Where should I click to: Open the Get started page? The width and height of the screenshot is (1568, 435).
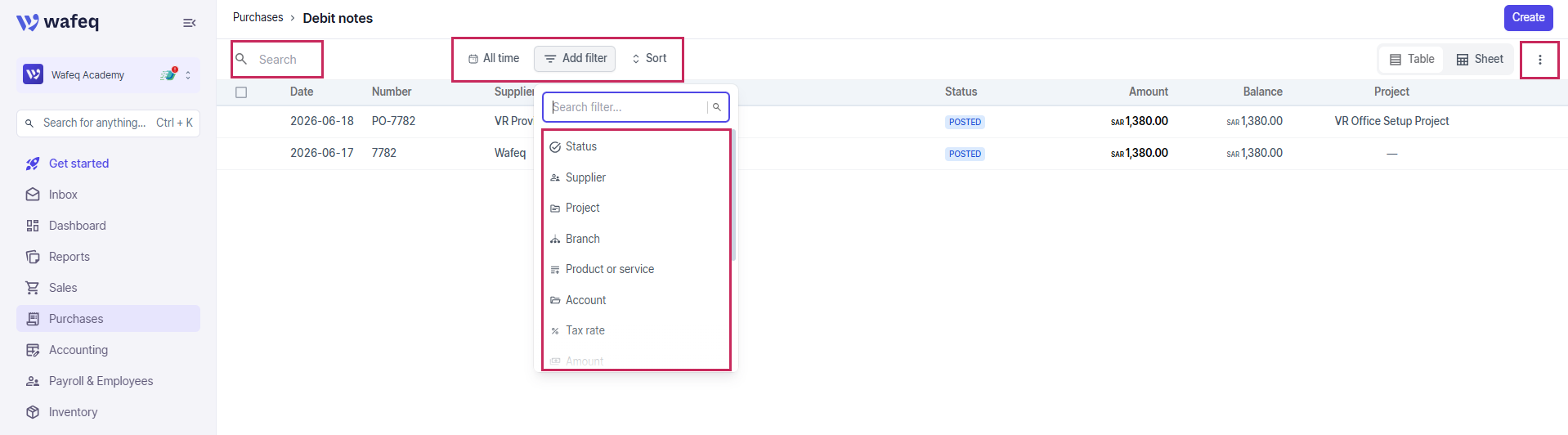108,164
